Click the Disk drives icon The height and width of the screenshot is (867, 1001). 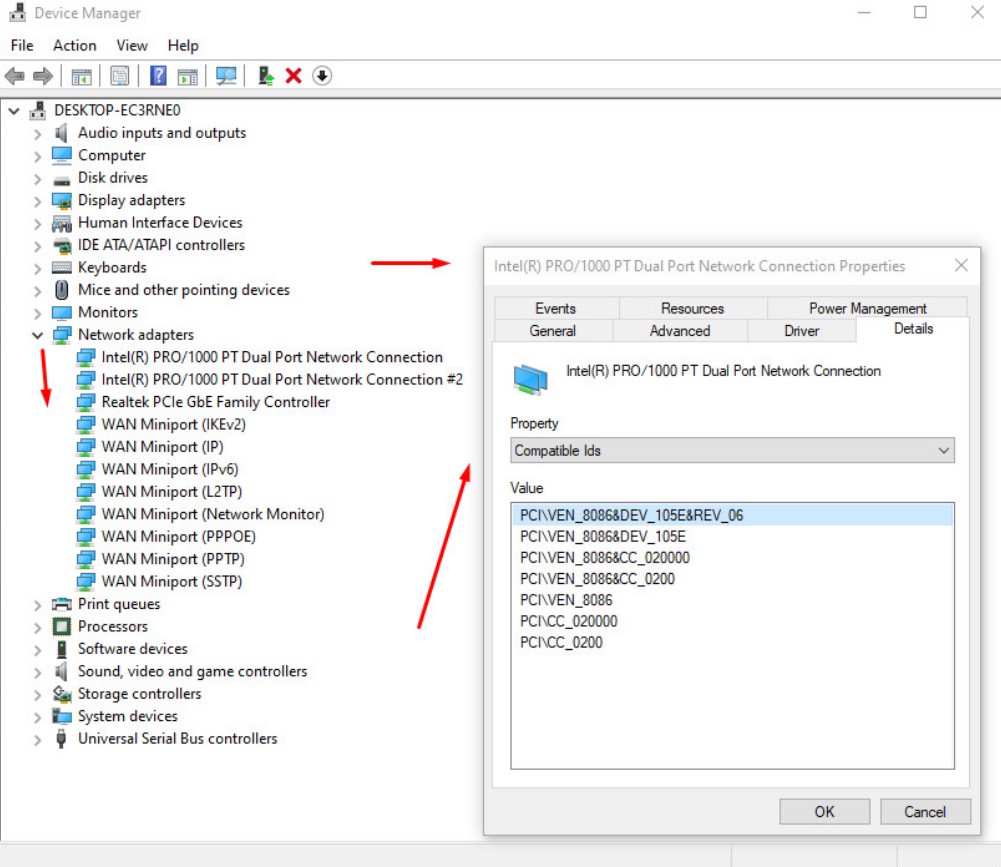62,180
